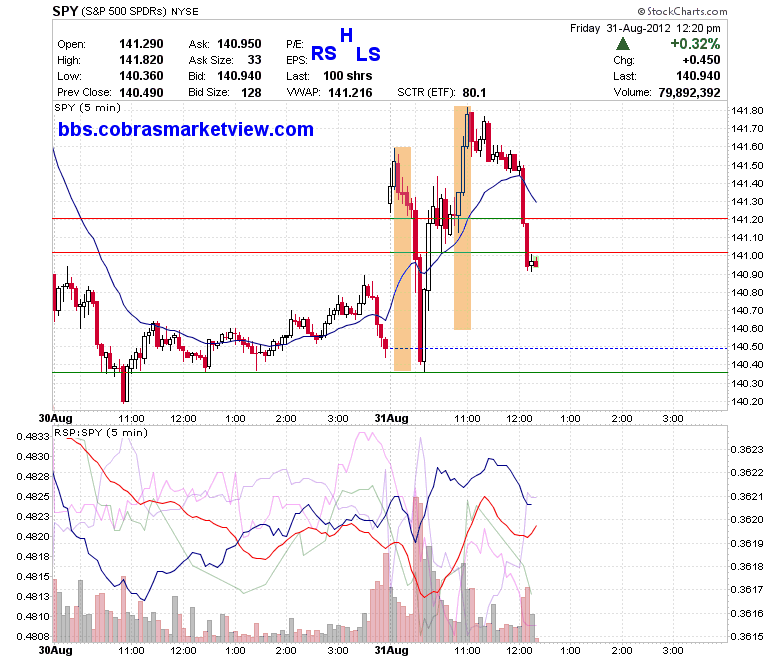The width and height of the screenshot is (780, 659).
Task: Click the SPY ticker symbol title
Action: tap(65, 11)
